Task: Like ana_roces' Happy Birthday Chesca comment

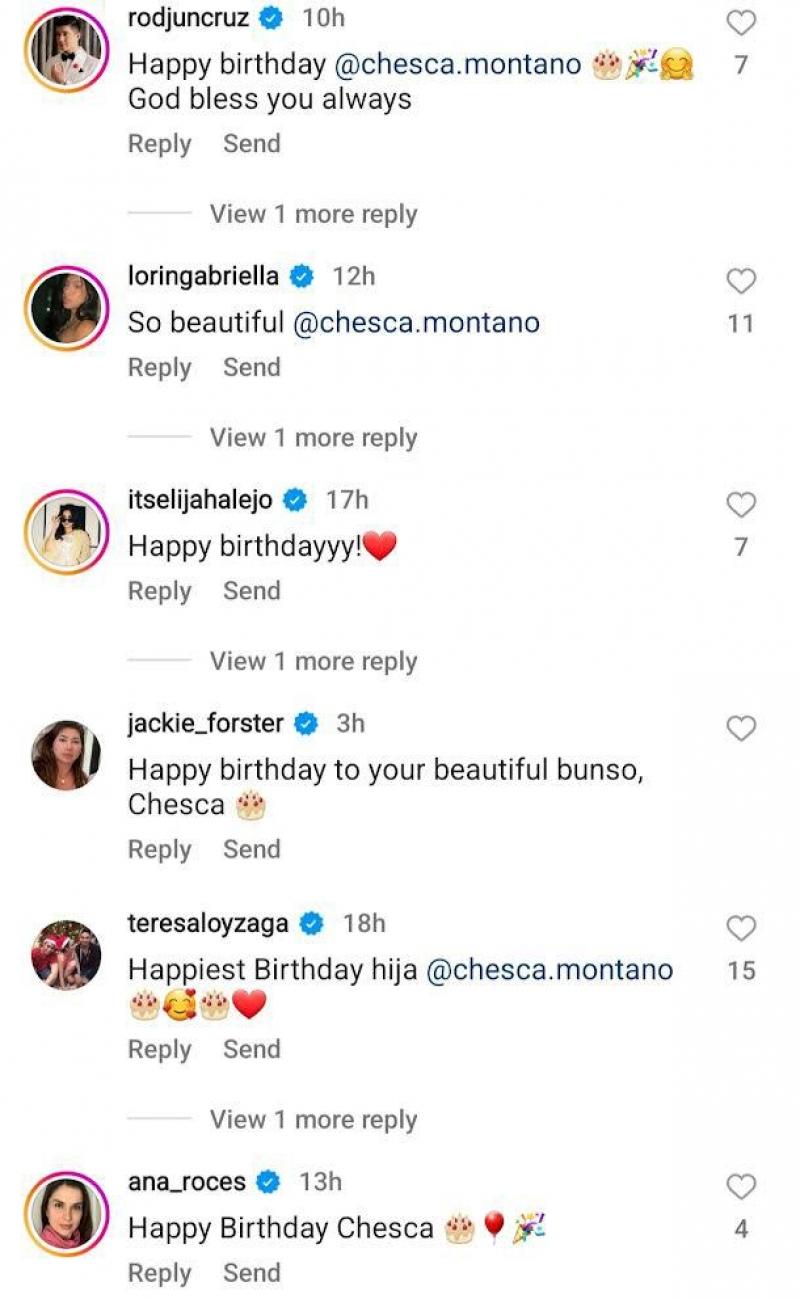Action: [x=741, y=1187]
